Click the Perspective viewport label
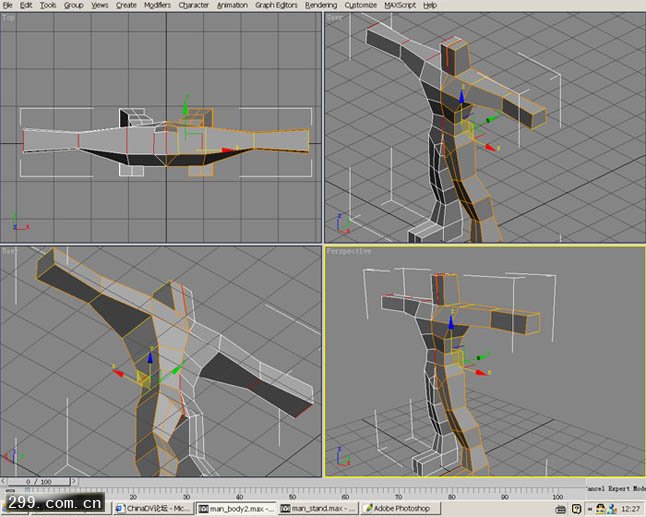This screenshot has width=646, height=517. tap(349, 251)
